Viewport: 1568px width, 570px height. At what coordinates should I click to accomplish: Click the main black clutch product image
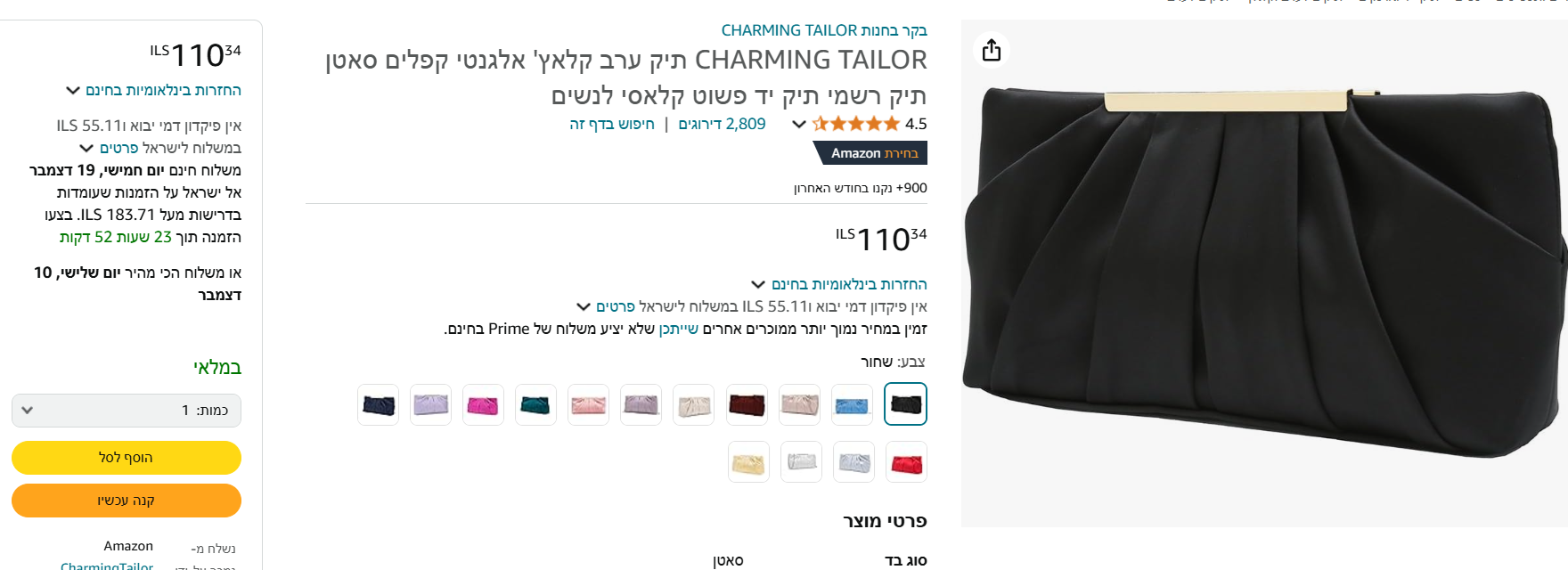pos(1264,273)
